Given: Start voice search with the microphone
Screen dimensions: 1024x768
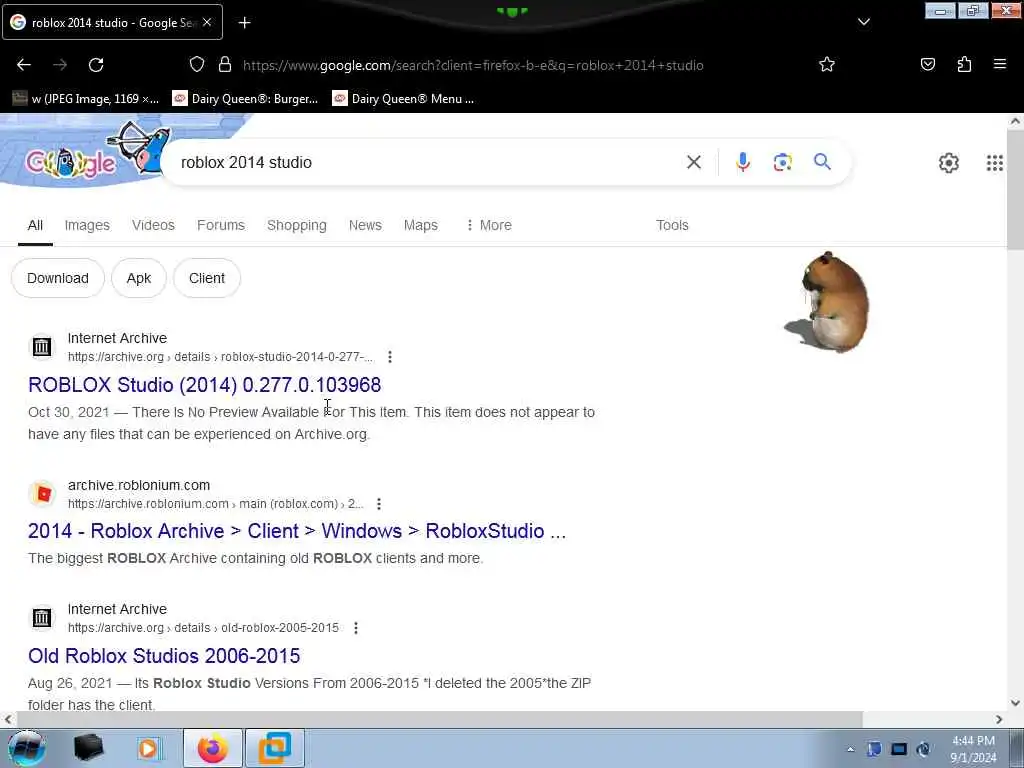Looking at the screenshot, I should pyautogui.click(x=743, y=162).
